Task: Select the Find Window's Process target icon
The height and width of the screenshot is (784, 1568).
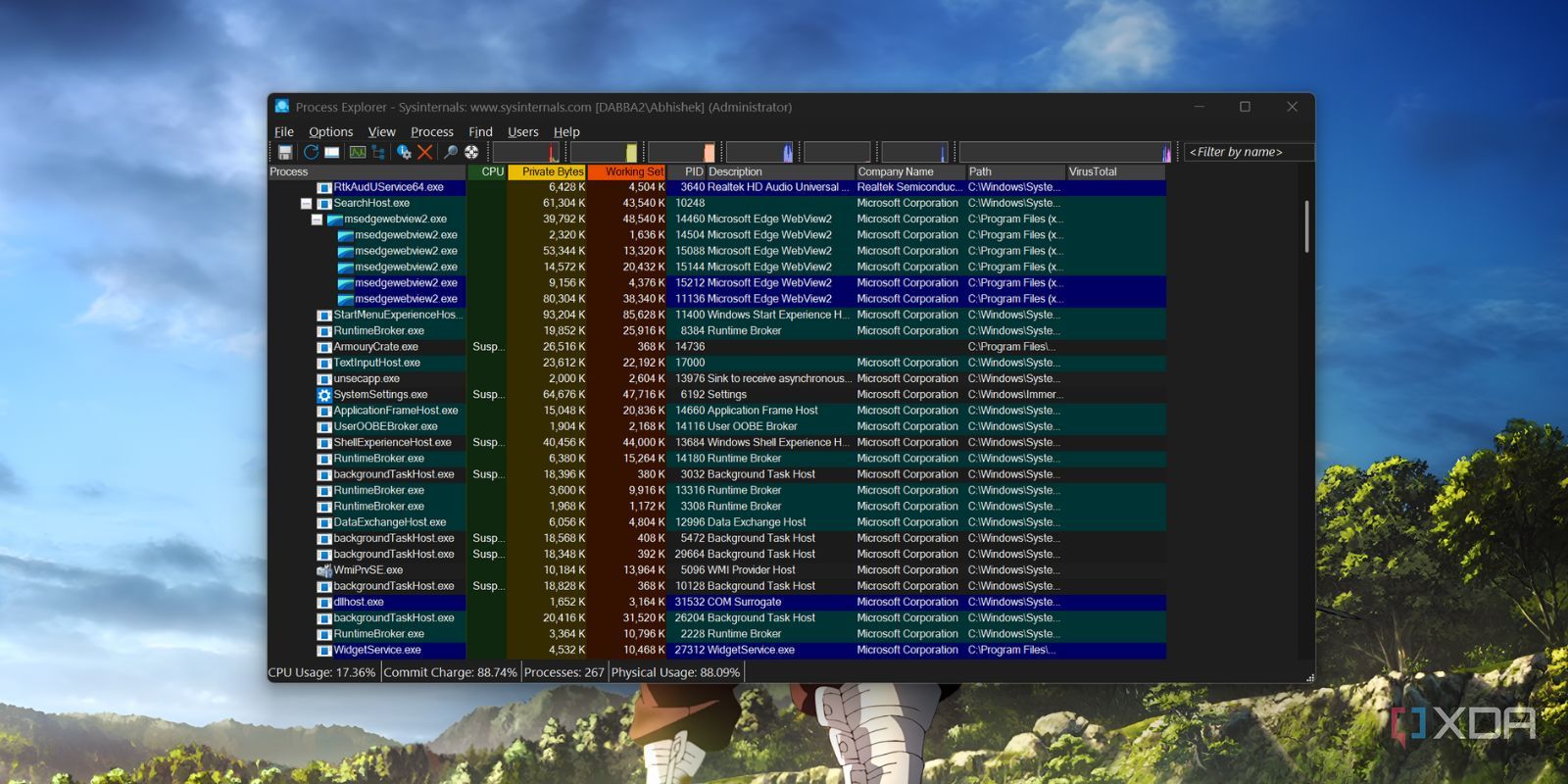Action: pyautogui.click(x=471, y=152)
